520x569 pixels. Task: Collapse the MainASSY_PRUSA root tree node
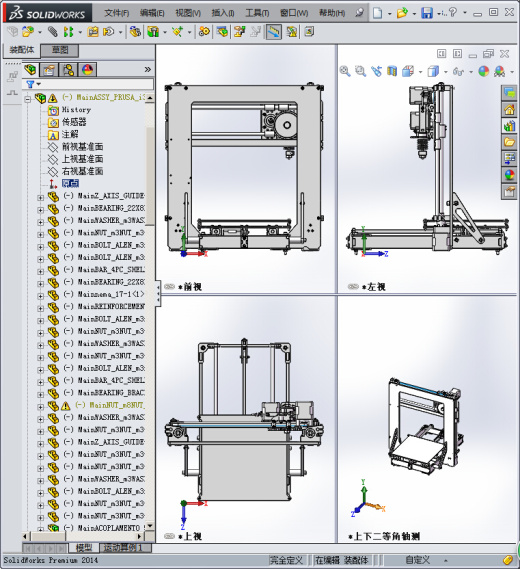[28, 99]
